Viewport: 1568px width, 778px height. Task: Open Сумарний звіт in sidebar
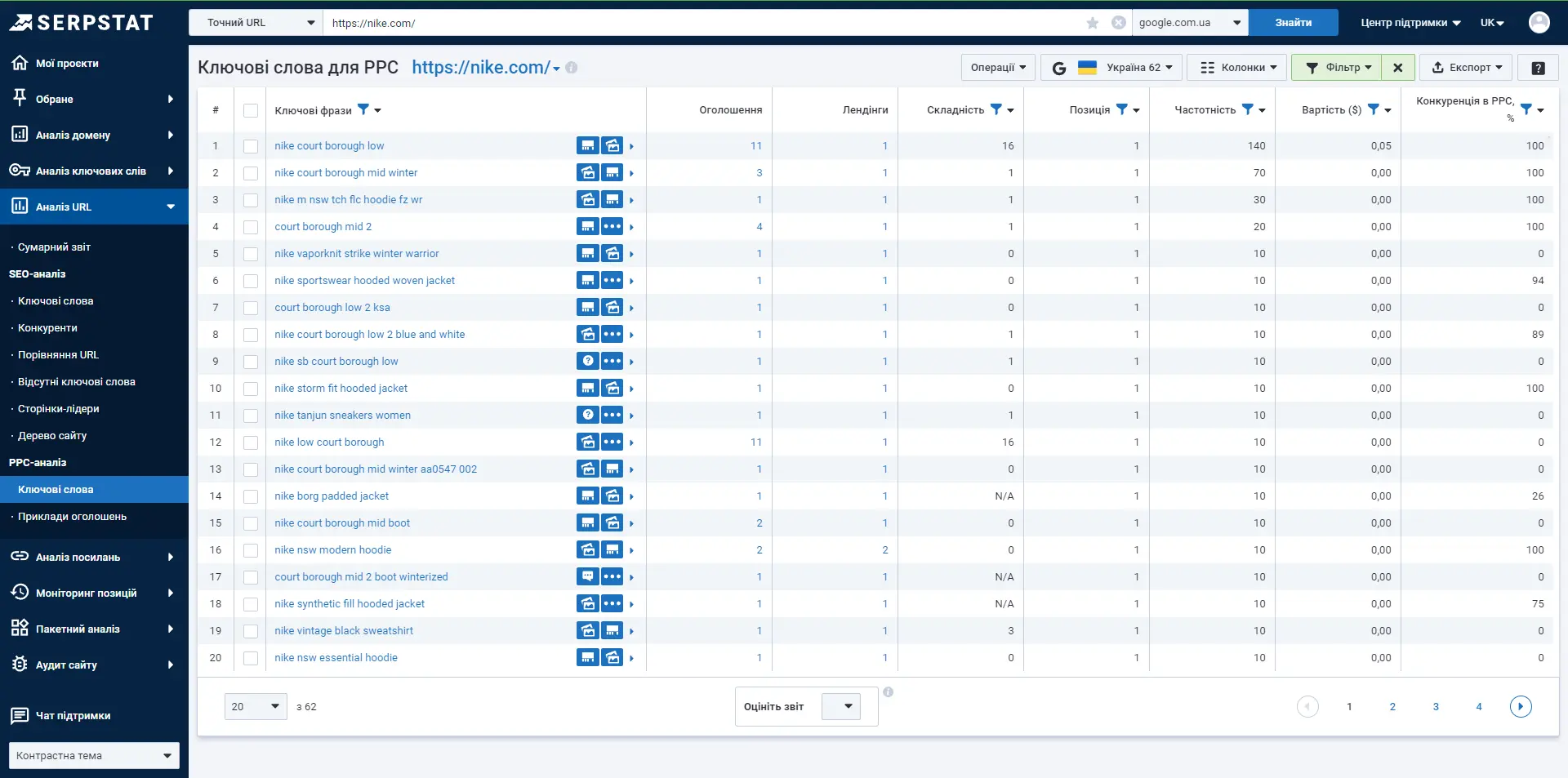click(x=54, y=247)
